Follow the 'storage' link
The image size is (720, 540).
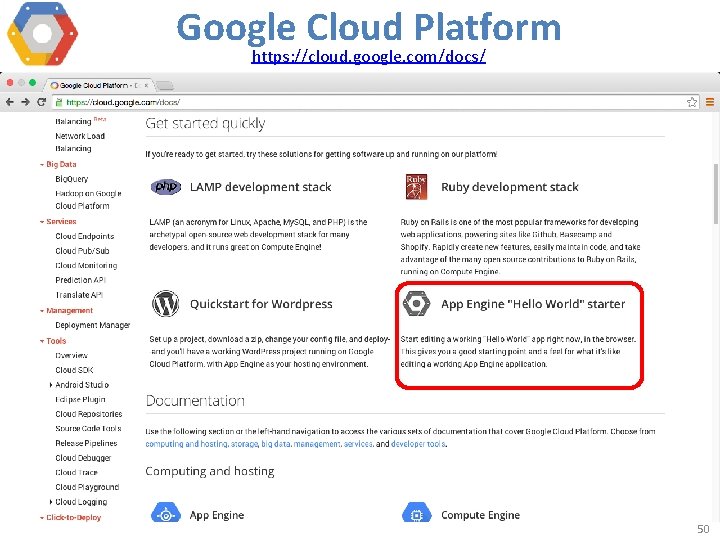coord(244,444)
